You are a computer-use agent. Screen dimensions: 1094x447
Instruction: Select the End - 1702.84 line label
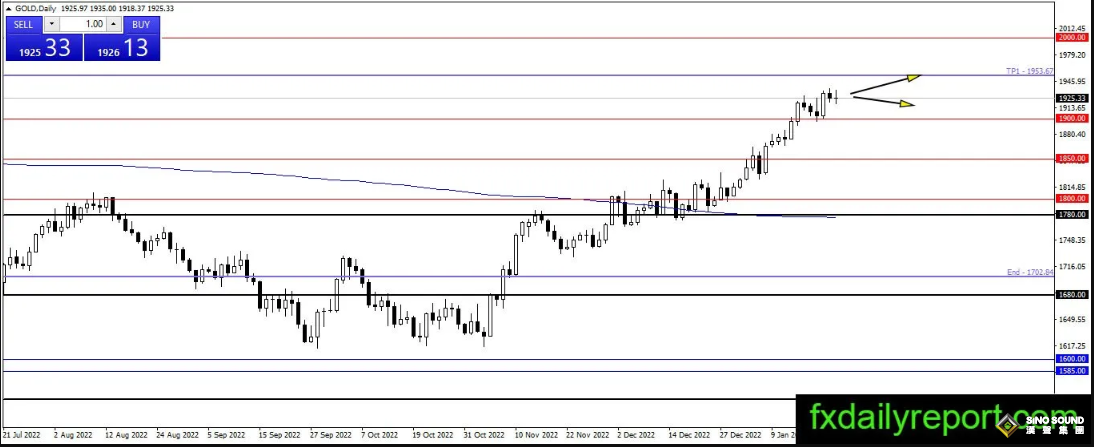(x=1030, y=272)
